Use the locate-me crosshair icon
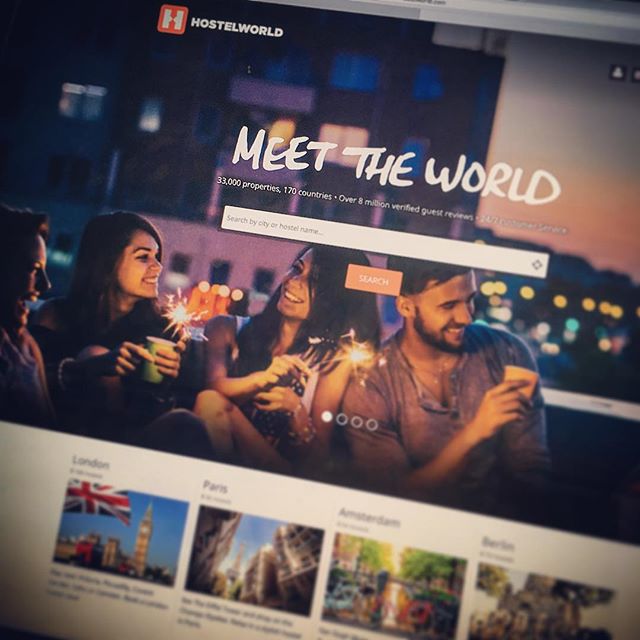640x640 pixels. [537, 264]
